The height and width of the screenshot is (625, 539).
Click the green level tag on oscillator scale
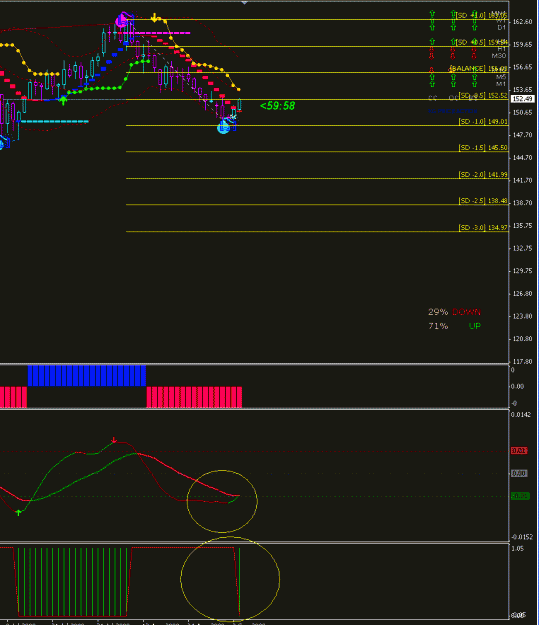[520, 496]
